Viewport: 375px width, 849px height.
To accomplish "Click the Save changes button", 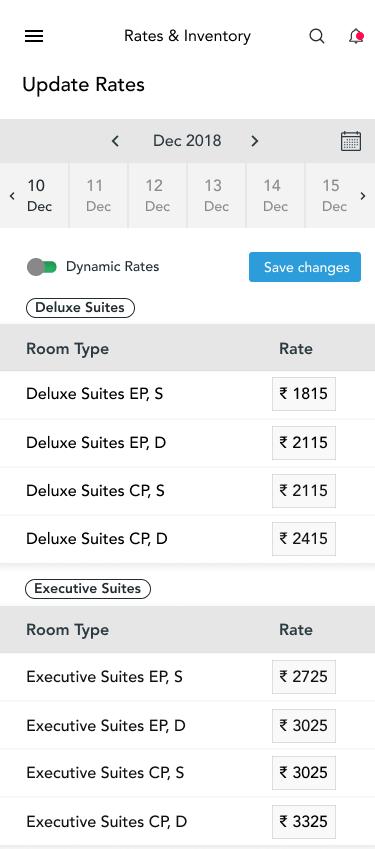I will click(305, 267).
